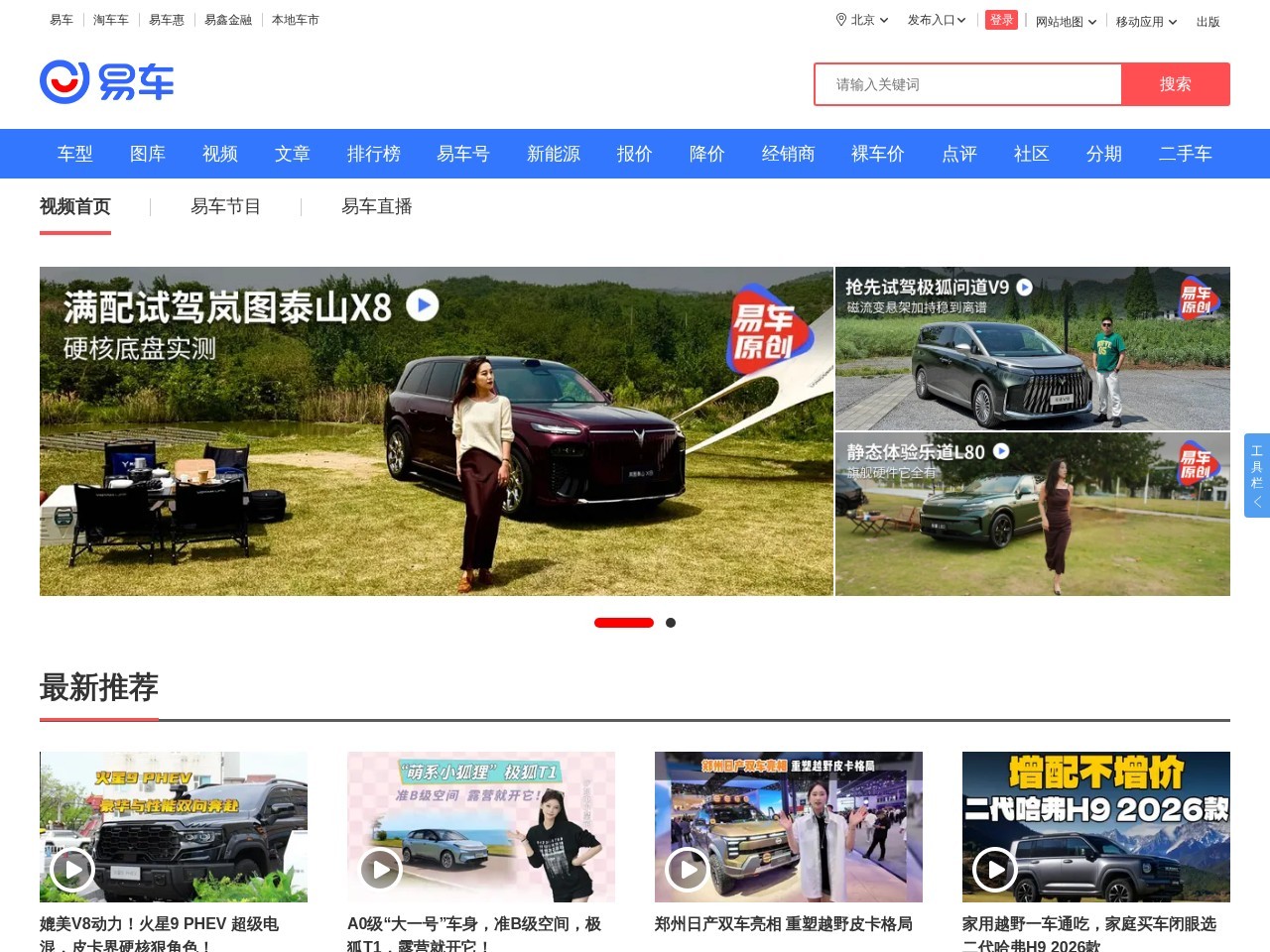Click the location pin icon beside 北京

tap(841, 20)
